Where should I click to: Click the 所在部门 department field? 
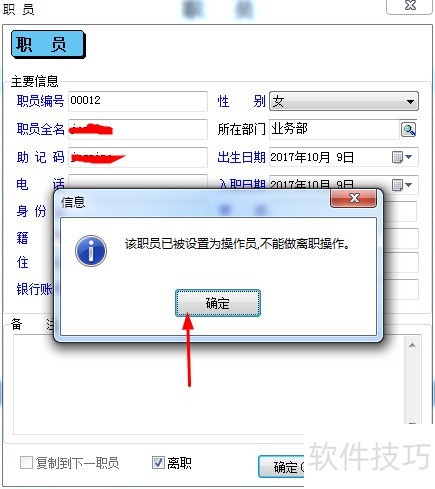(334, 129)
